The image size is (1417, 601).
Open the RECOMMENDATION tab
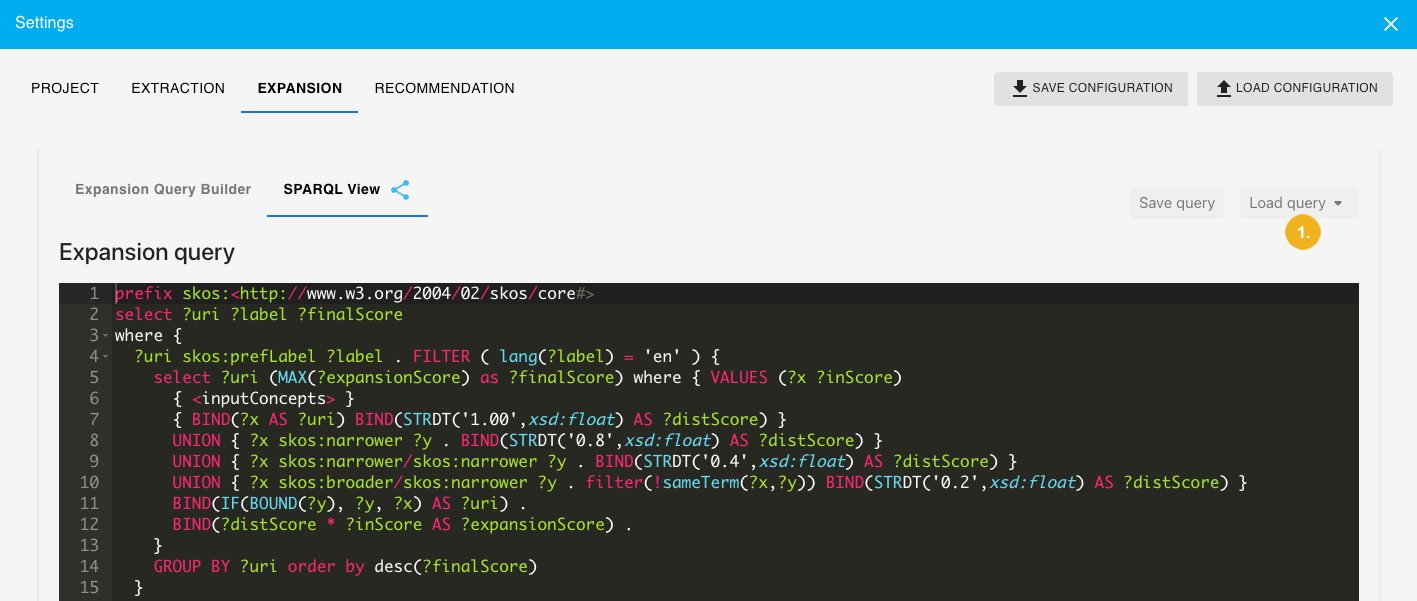click(x=444, y=88)
